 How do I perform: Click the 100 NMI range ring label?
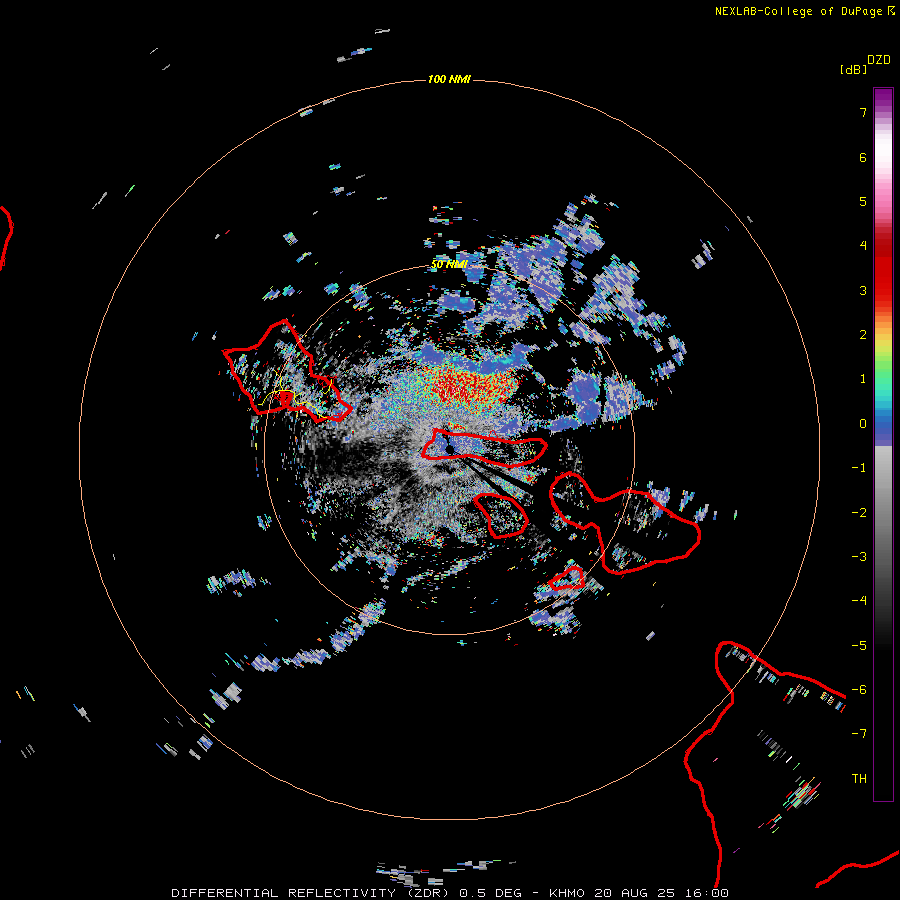449,79
